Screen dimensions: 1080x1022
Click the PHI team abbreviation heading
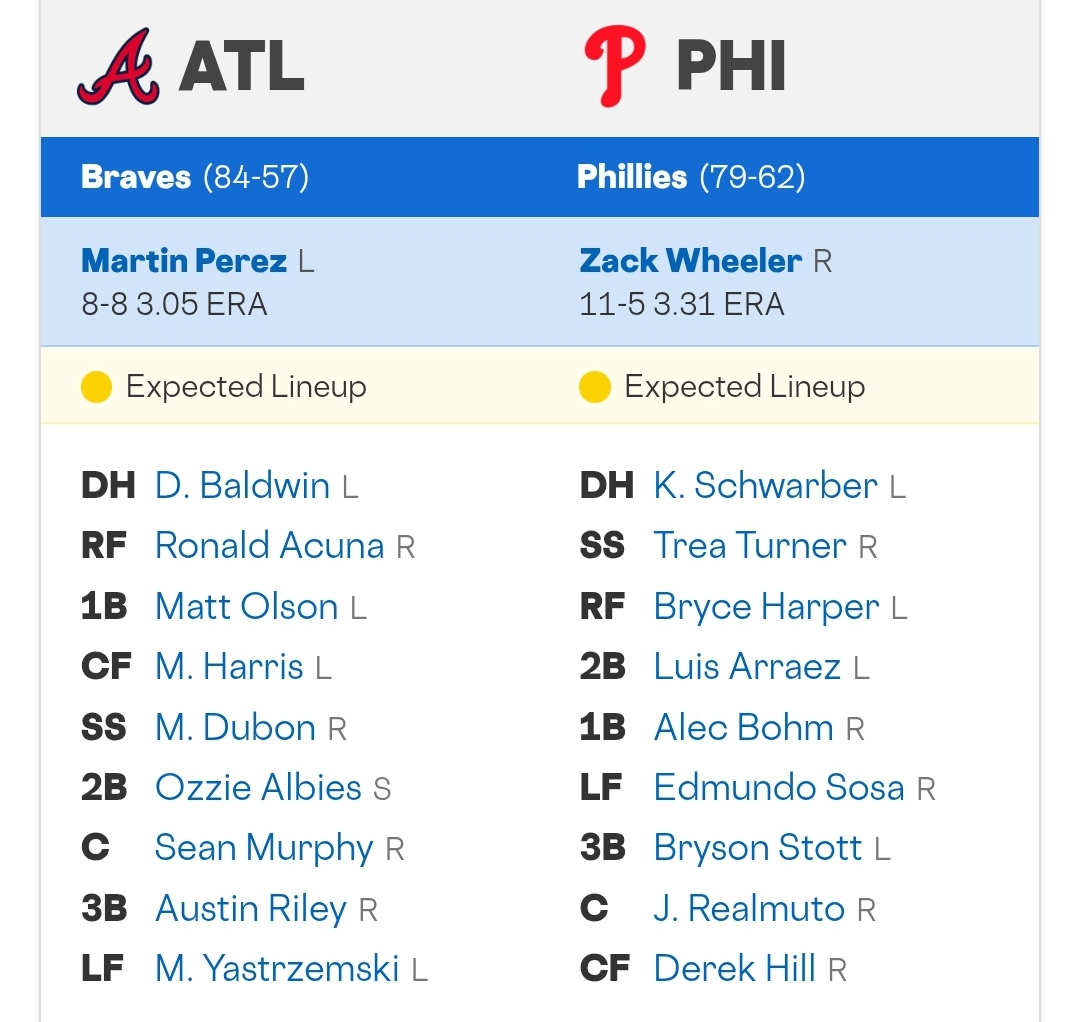731,66
